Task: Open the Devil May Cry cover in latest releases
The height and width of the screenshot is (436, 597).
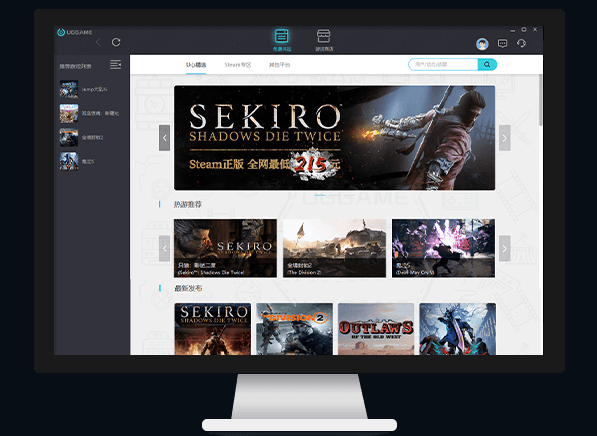Action: (458, 329)
